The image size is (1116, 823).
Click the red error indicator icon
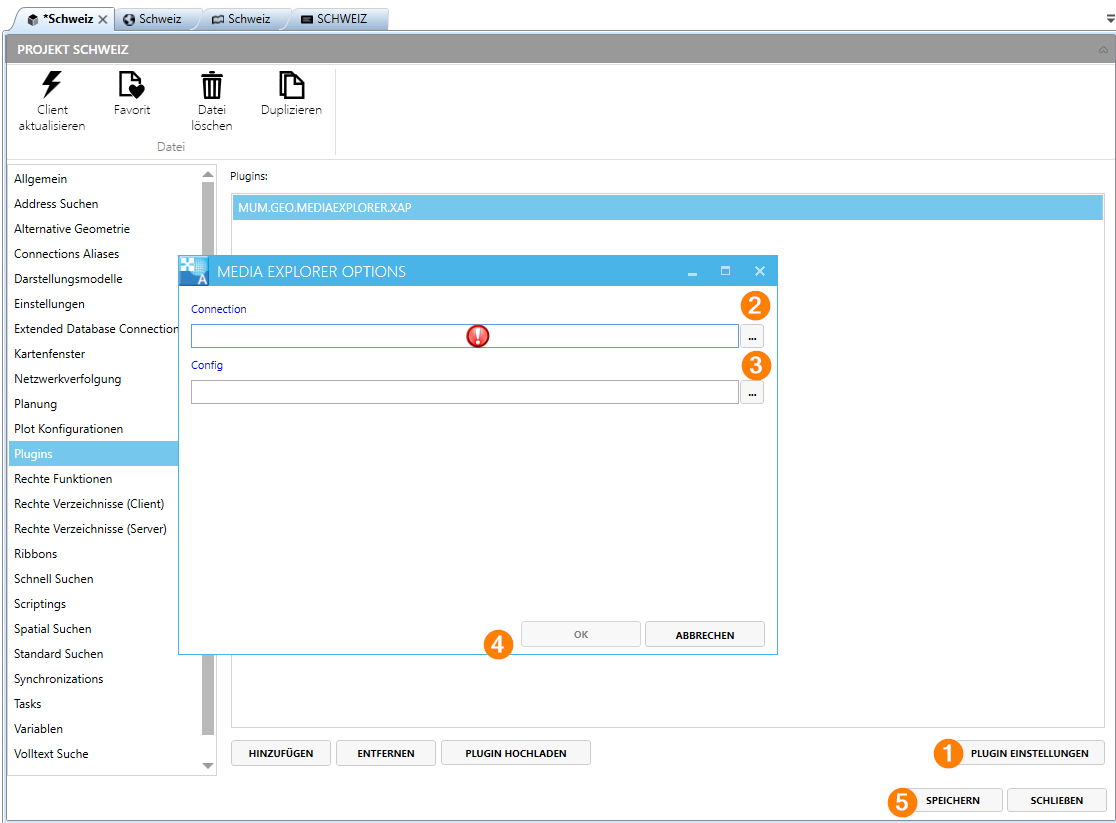(478, 336)
